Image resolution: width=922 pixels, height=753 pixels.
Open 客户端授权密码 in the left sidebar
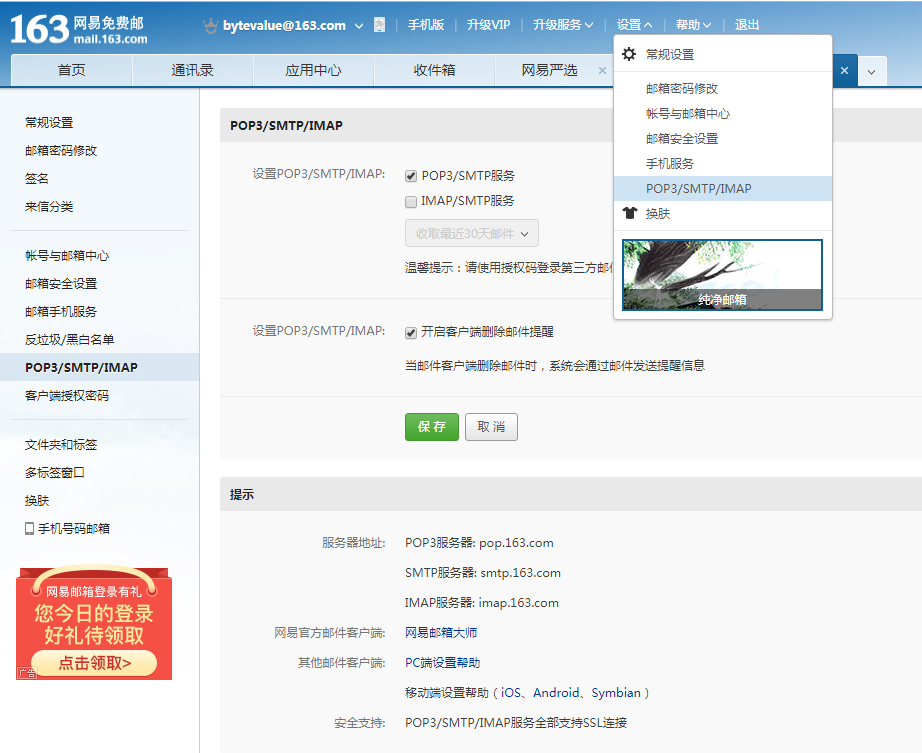[67, 396]
